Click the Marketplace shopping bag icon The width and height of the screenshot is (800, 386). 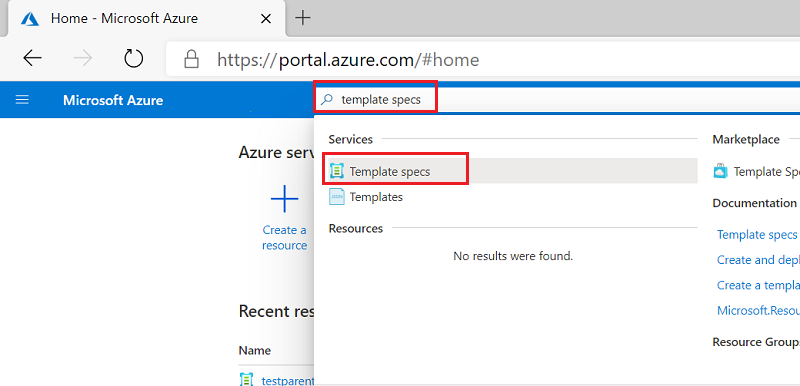pos(720,171)
